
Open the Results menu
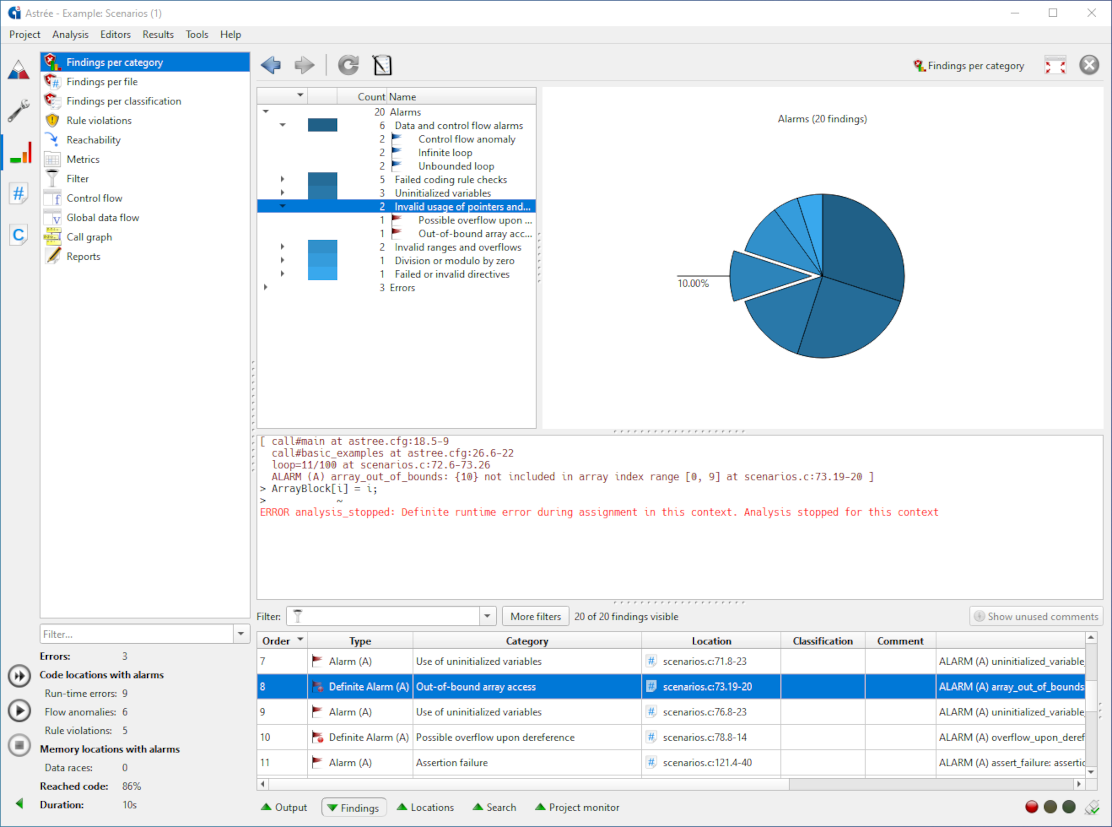(x=157, y=34)
